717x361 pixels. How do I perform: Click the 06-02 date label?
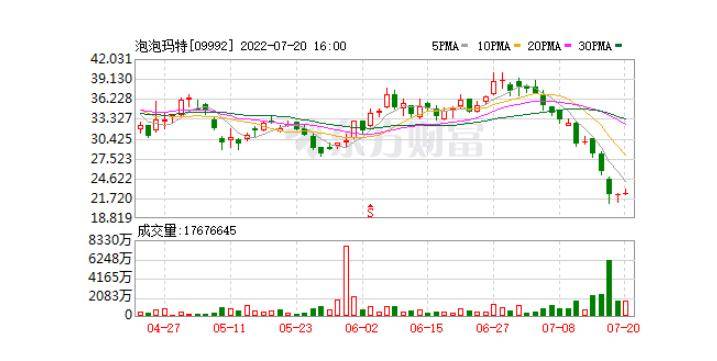[361, 329]
